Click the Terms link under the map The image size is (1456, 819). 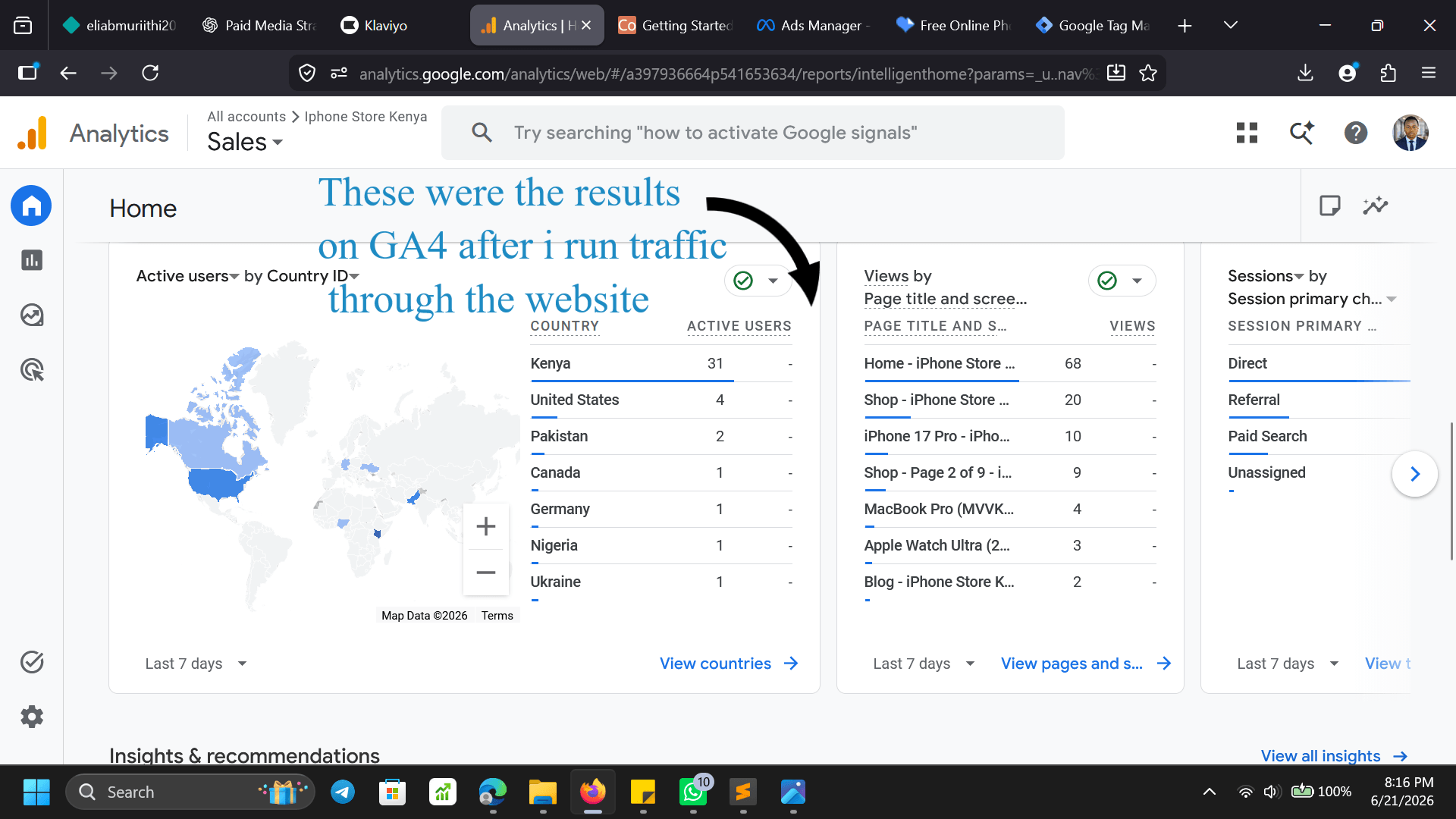coord(497,616)
